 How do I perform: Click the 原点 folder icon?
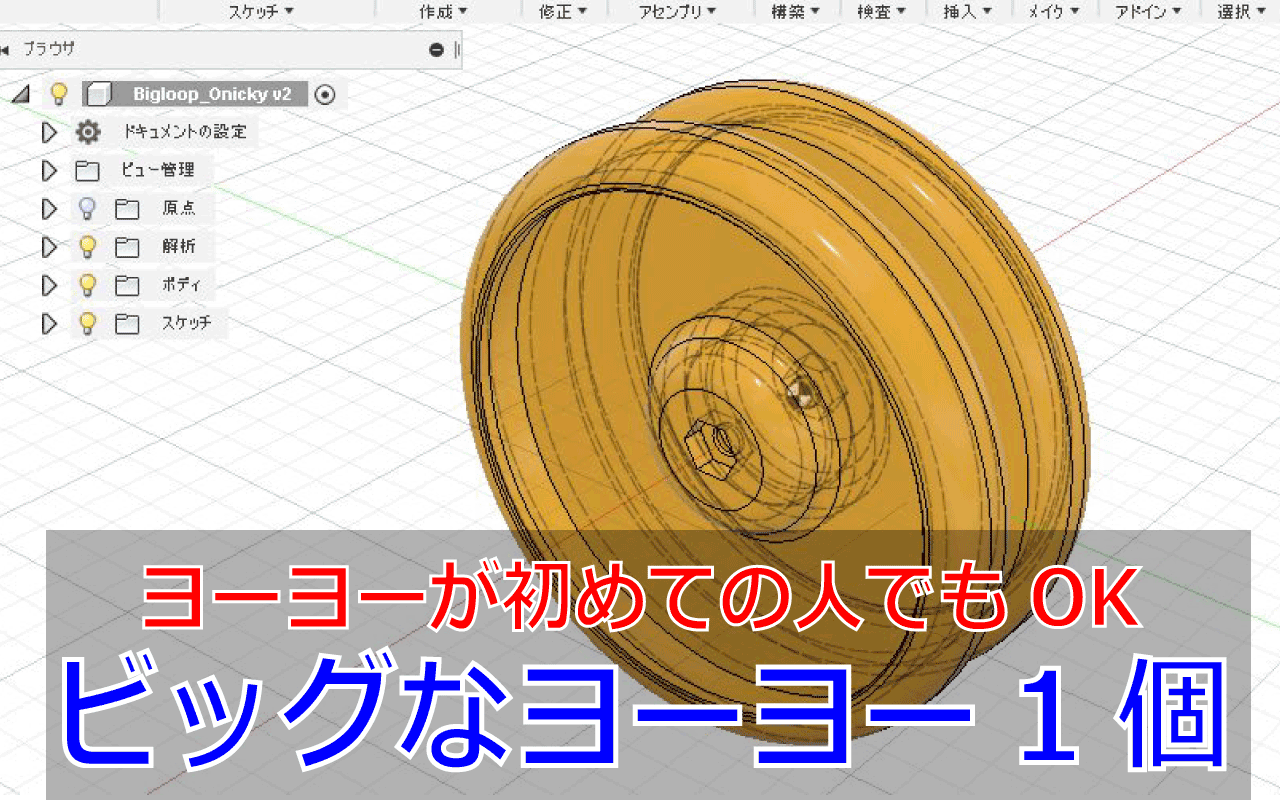126,209
